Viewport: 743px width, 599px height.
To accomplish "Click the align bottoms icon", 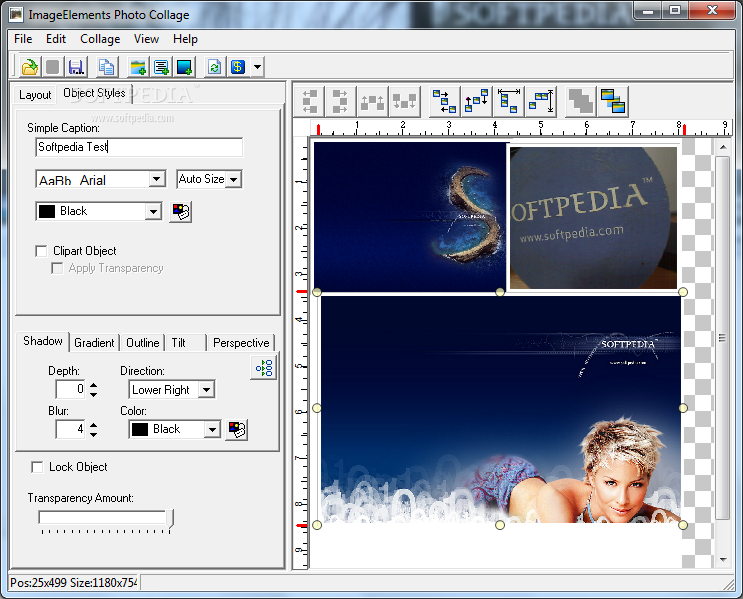I will click(x=404, y=101).
